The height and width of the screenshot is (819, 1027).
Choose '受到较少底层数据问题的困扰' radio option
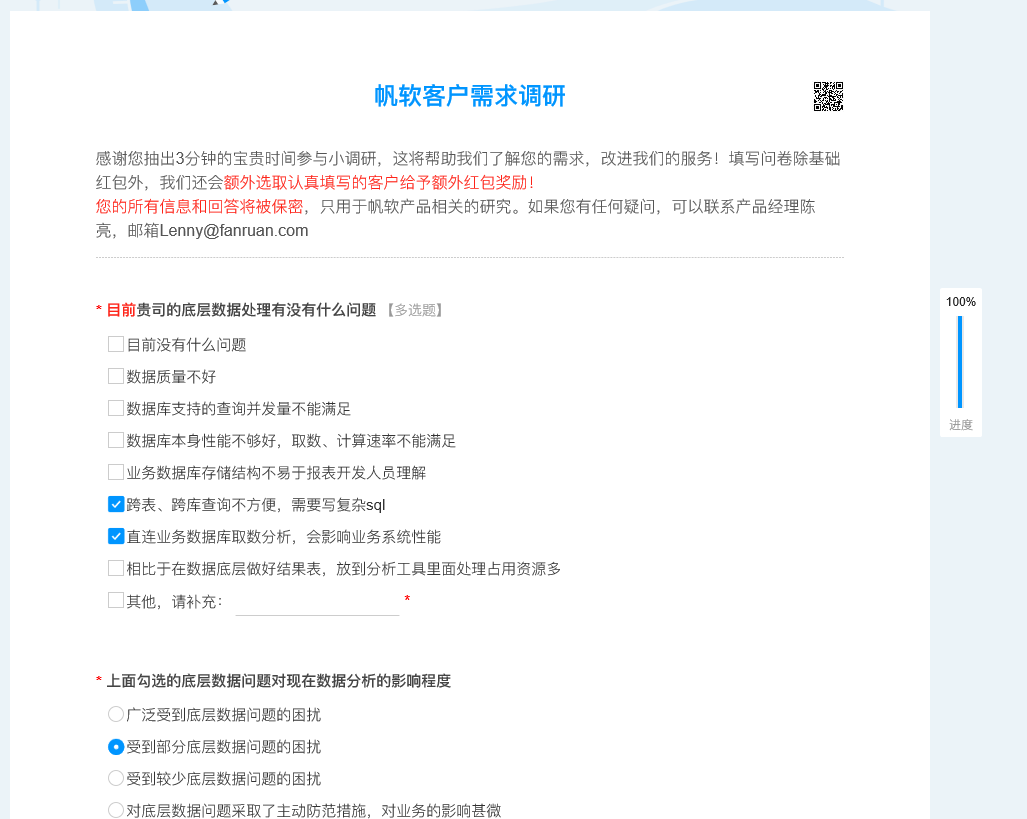pyautogui.click(x=116, y=778)
